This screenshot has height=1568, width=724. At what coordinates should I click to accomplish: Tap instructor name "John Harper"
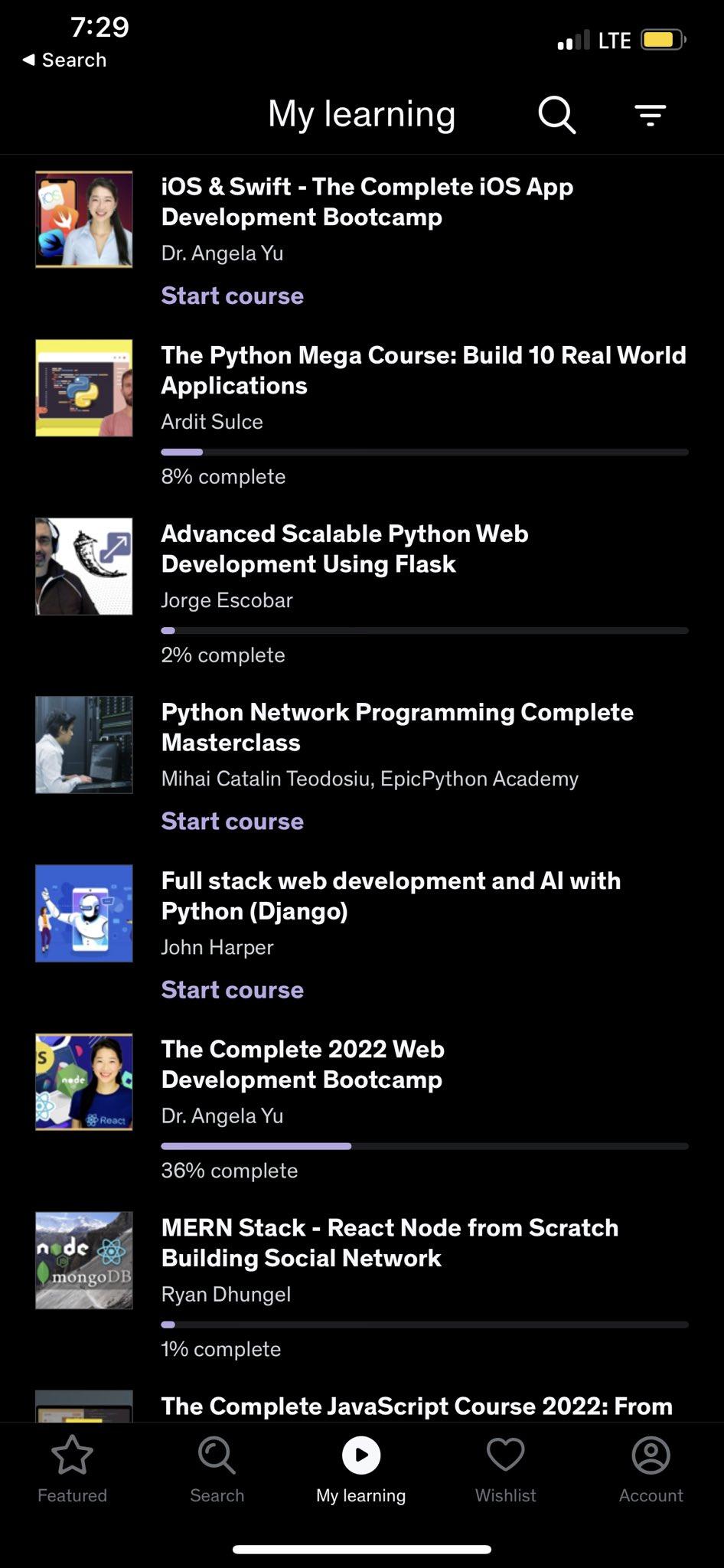point(217,947)
